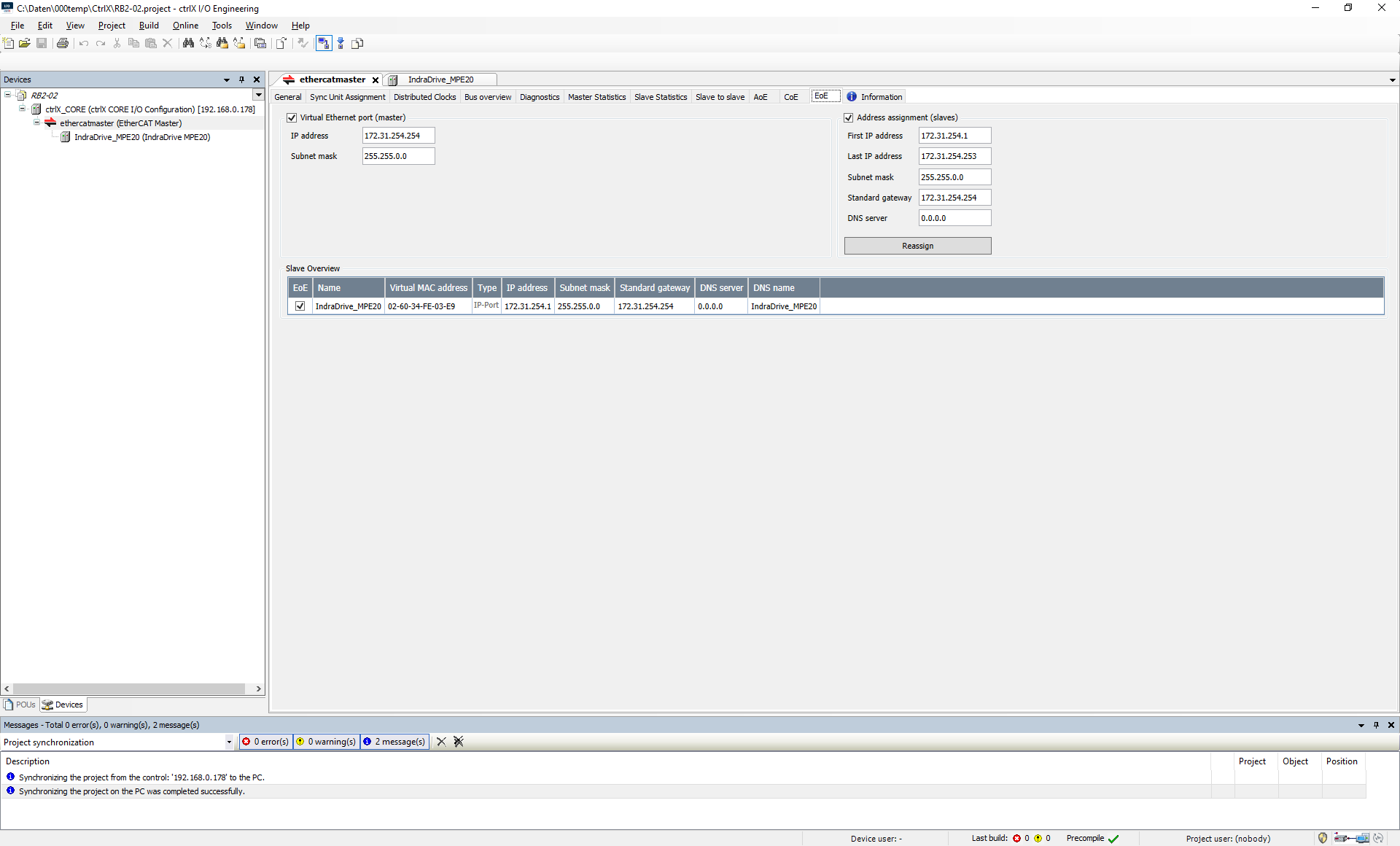Click the Find binoculars icon
1400x846 pixels.
pos(188,44)
